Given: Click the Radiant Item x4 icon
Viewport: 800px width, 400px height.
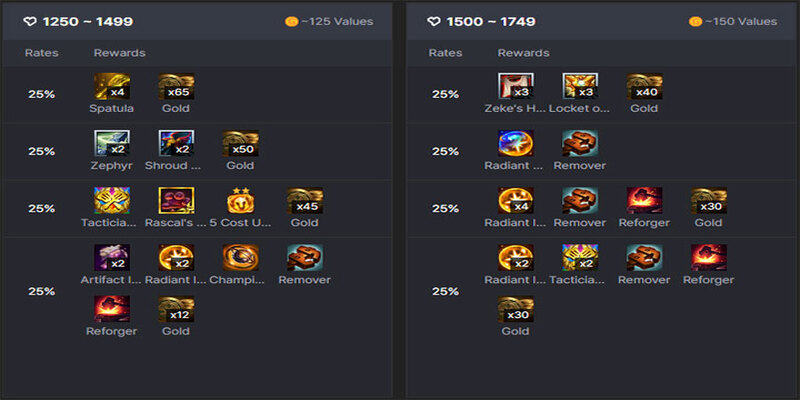Looking at the screenshot, I should pos(516,201).
